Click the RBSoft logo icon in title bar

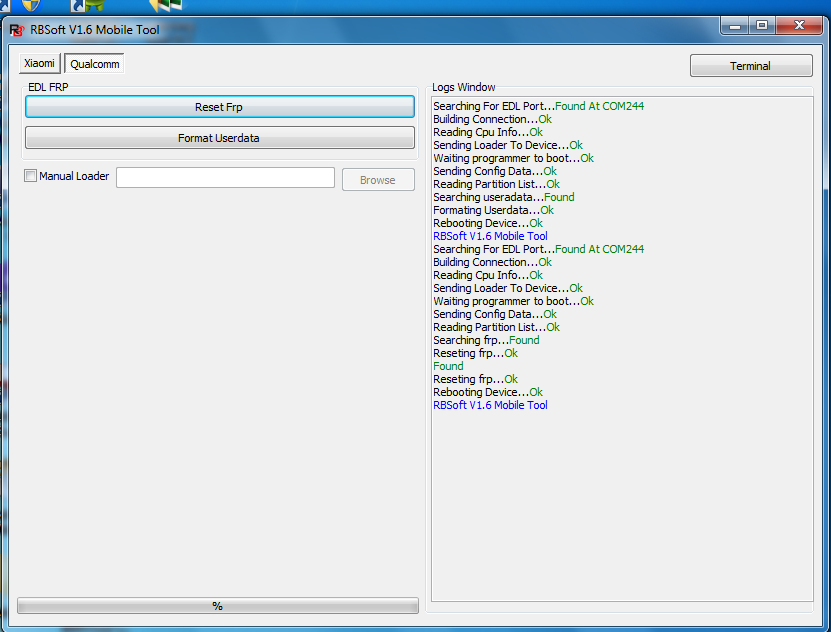pos(17,30)
